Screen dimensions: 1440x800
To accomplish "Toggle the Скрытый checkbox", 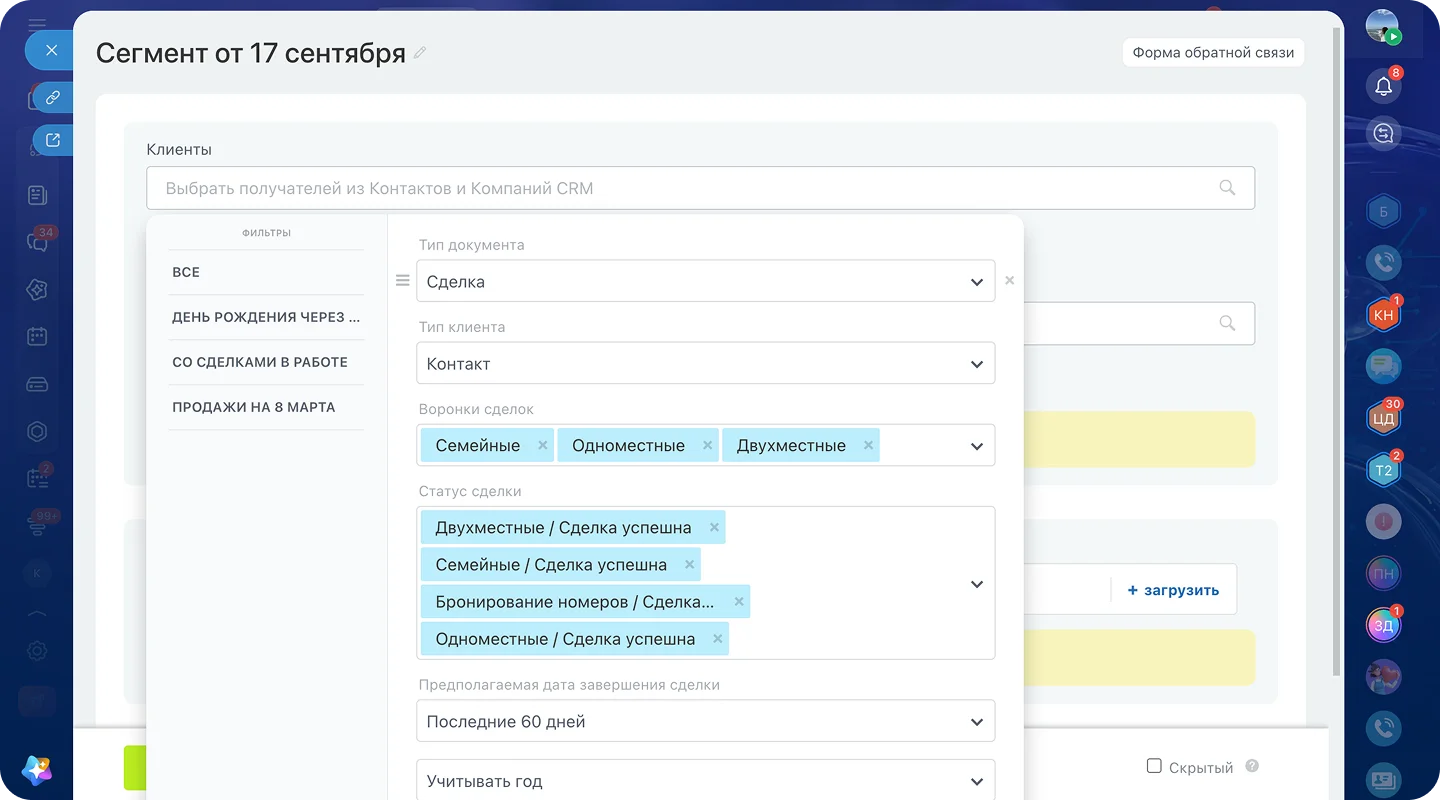I will coord(1154,766).
